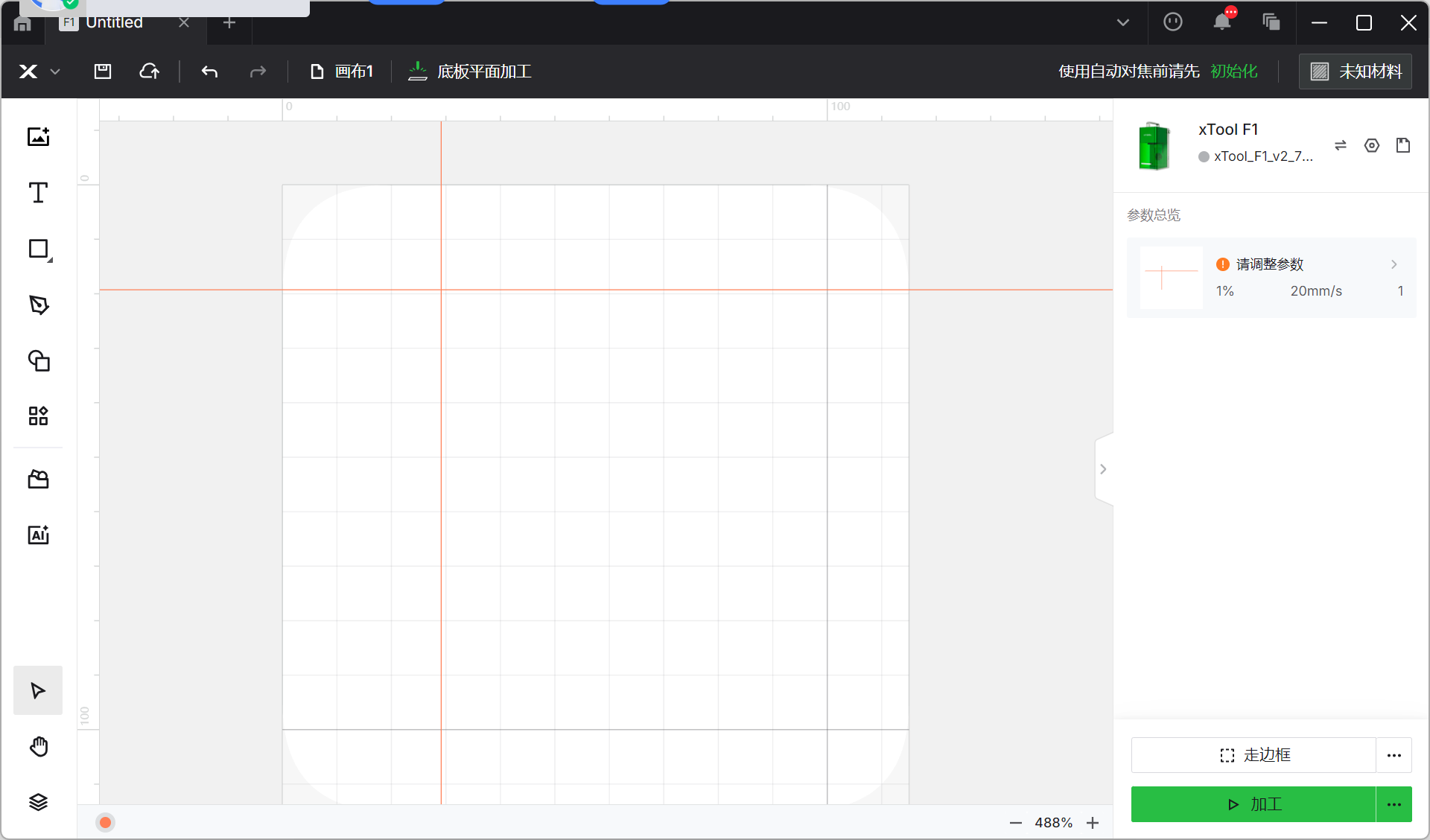
Task: Click the save file icon
Action: [x=103, y=71]
